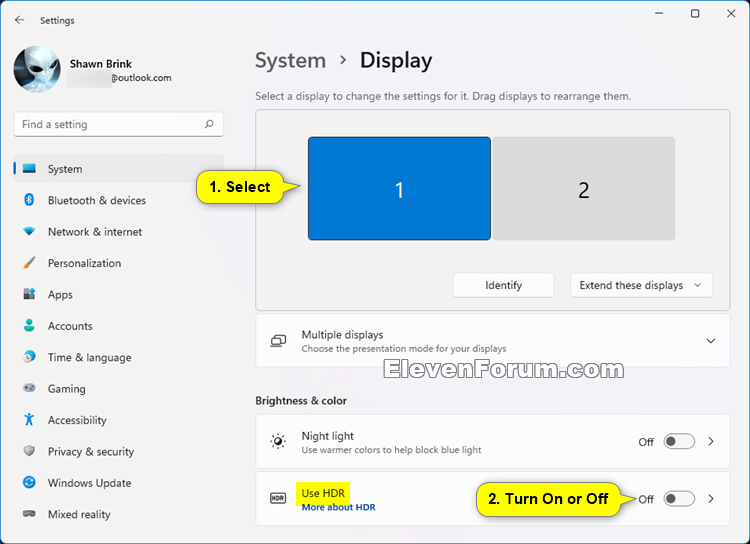
Task: Click the Accessibility figure icon
Action: point(29,420)
